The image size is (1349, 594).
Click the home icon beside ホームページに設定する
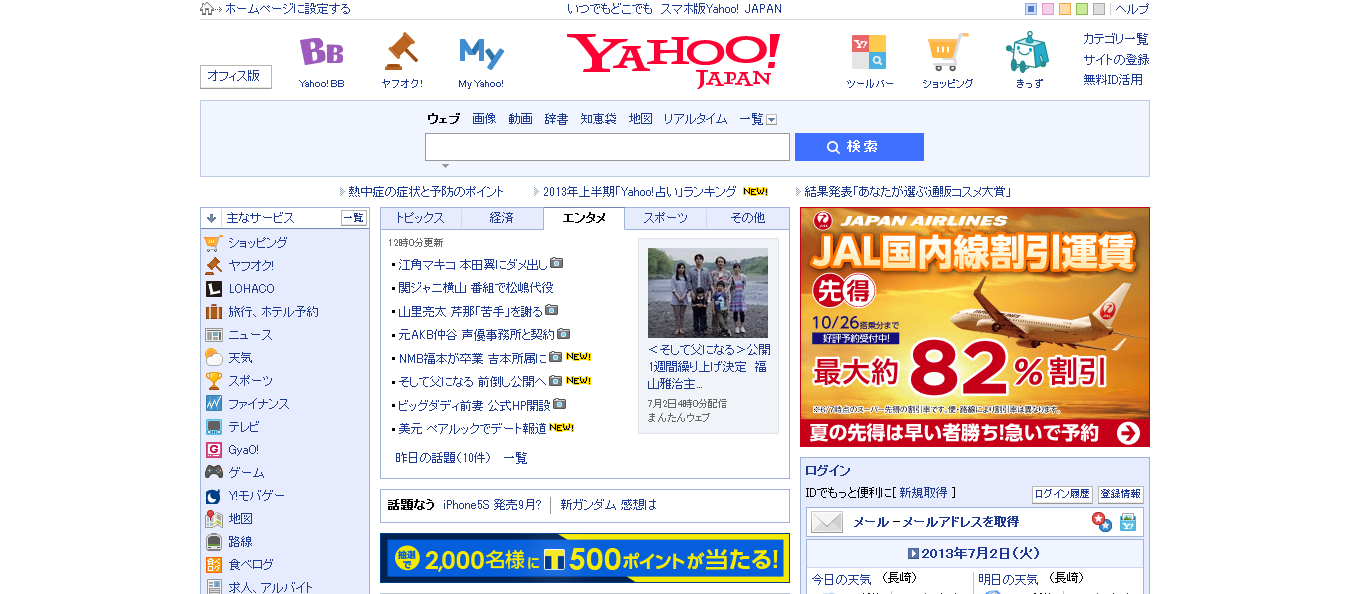click(x=208, y=9)
